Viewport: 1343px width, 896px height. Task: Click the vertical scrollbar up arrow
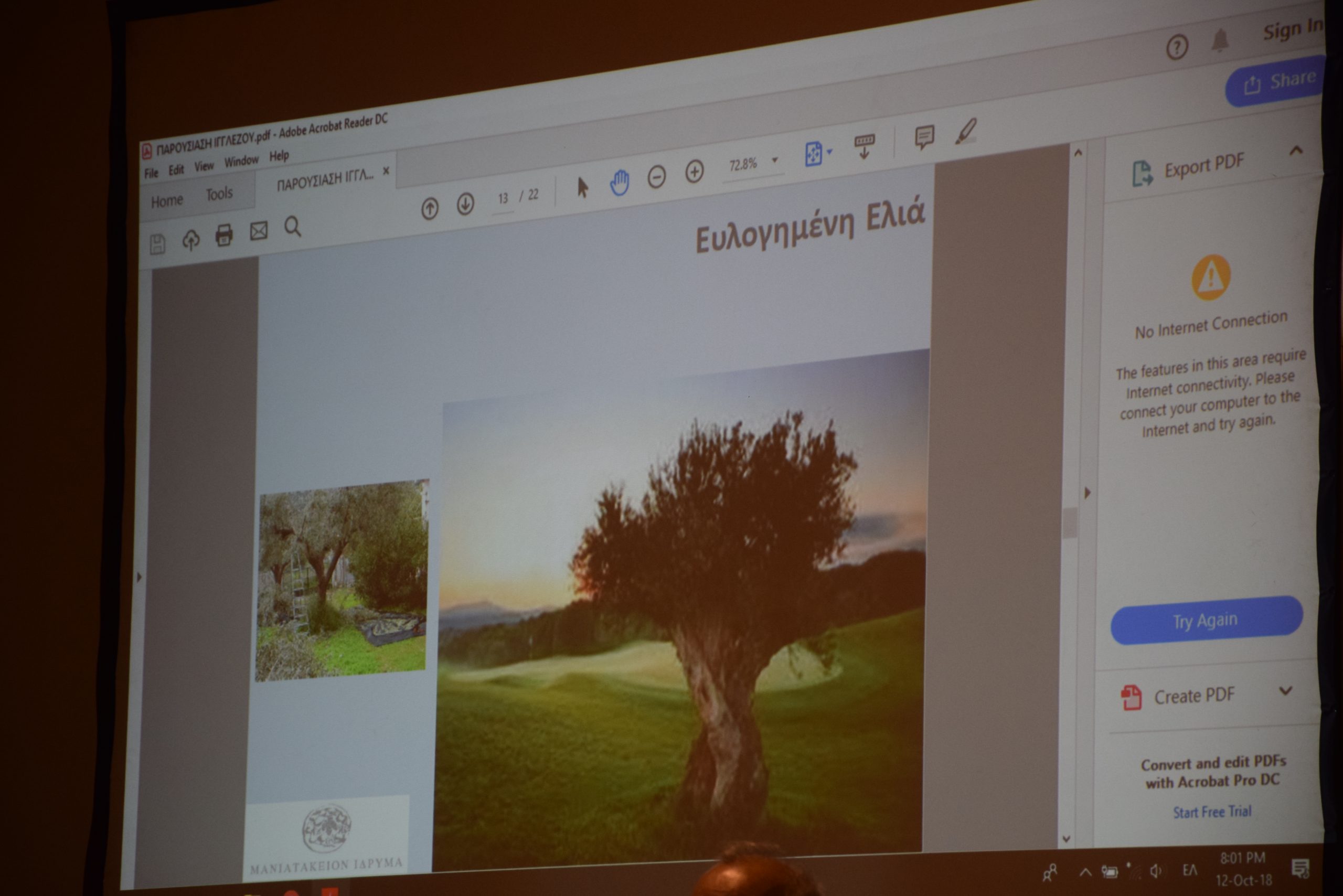point(1078,153)
